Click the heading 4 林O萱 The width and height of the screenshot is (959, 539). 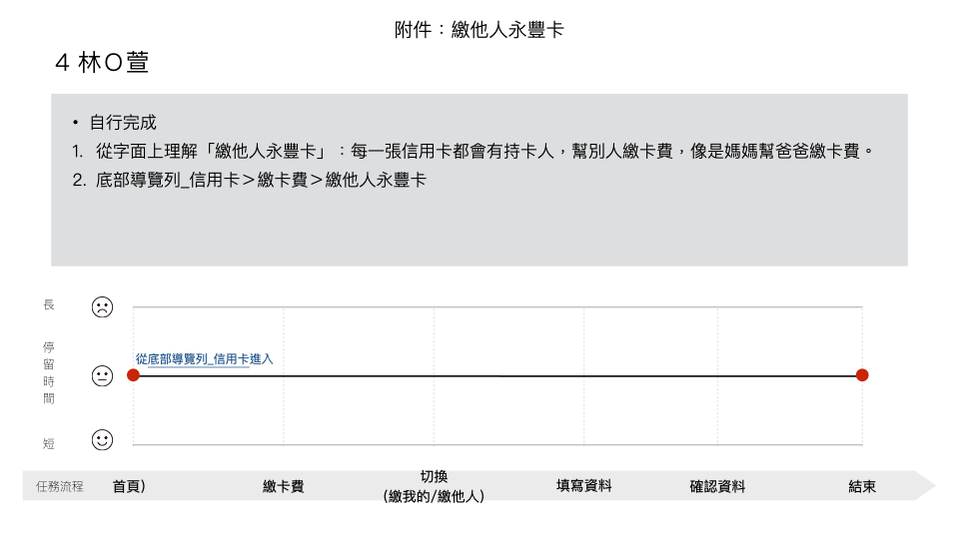point(102,62)
